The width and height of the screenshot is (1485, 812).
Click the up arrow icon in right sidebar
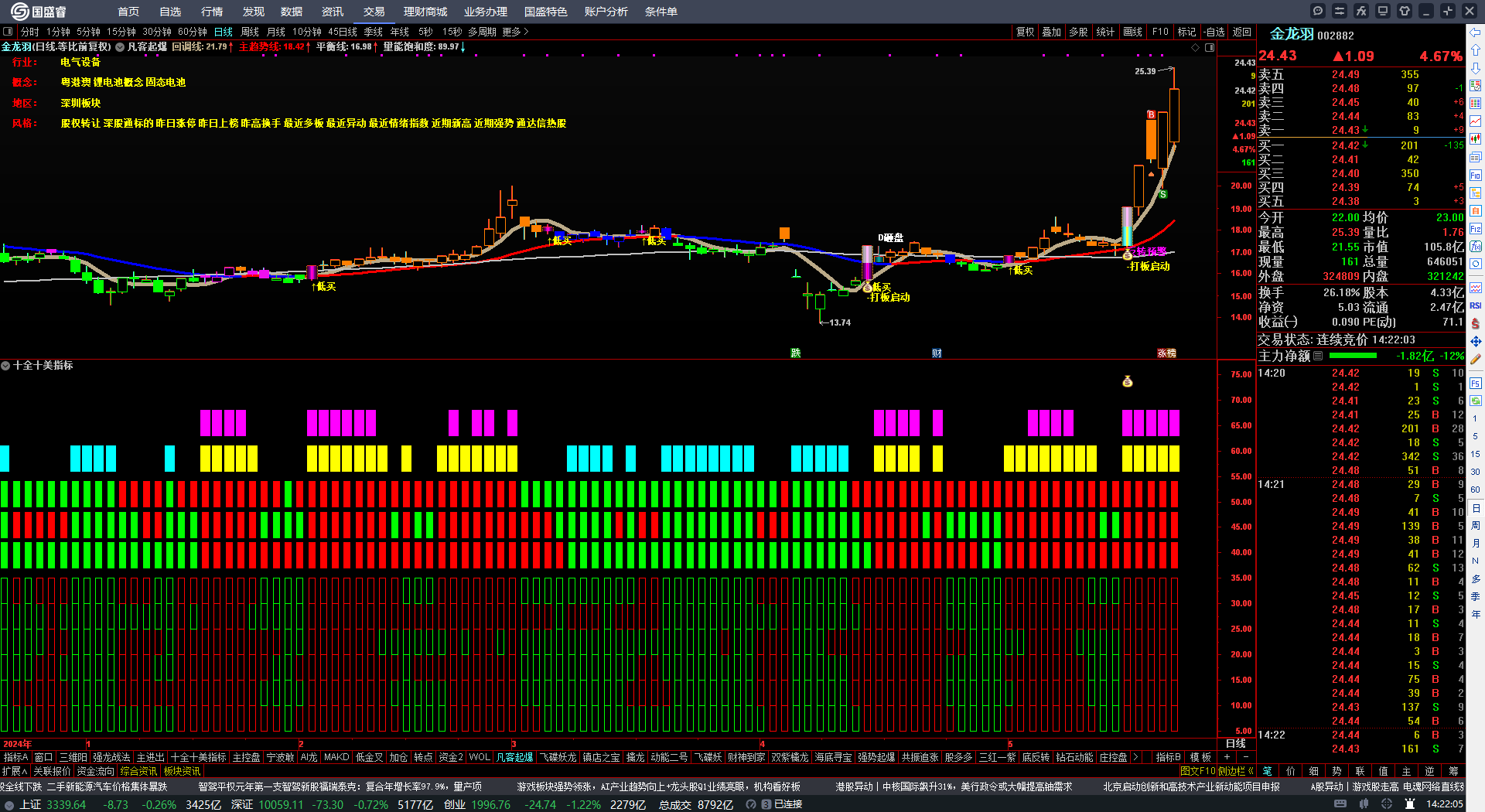tap(1476, 50)
